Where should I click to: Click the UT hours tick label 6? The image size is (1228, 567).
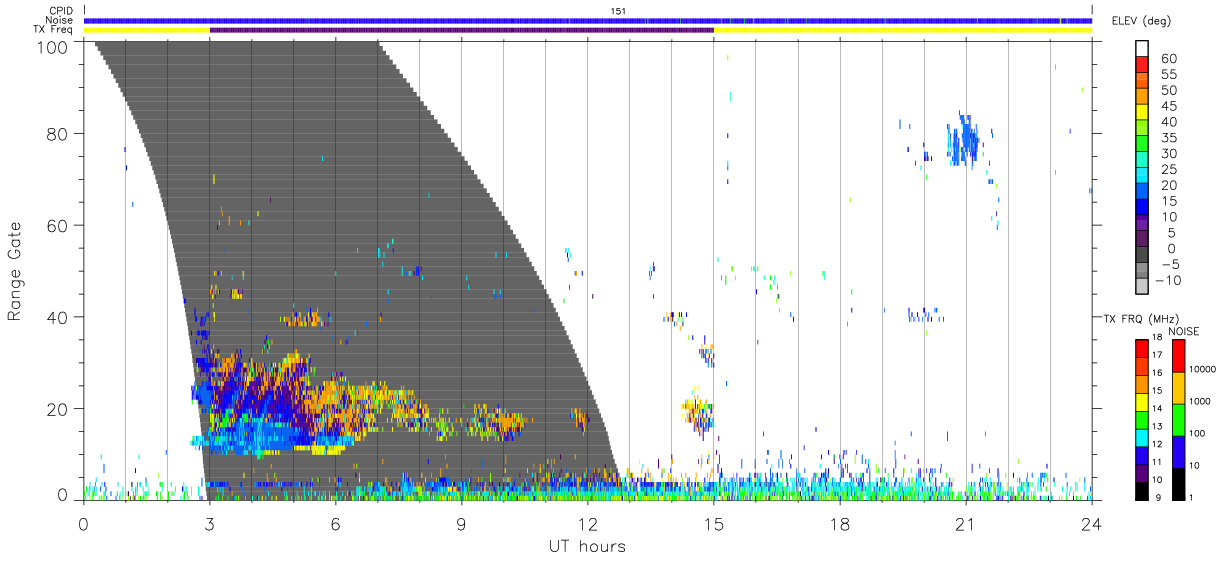pyautogui.click(x=336, y=524)
